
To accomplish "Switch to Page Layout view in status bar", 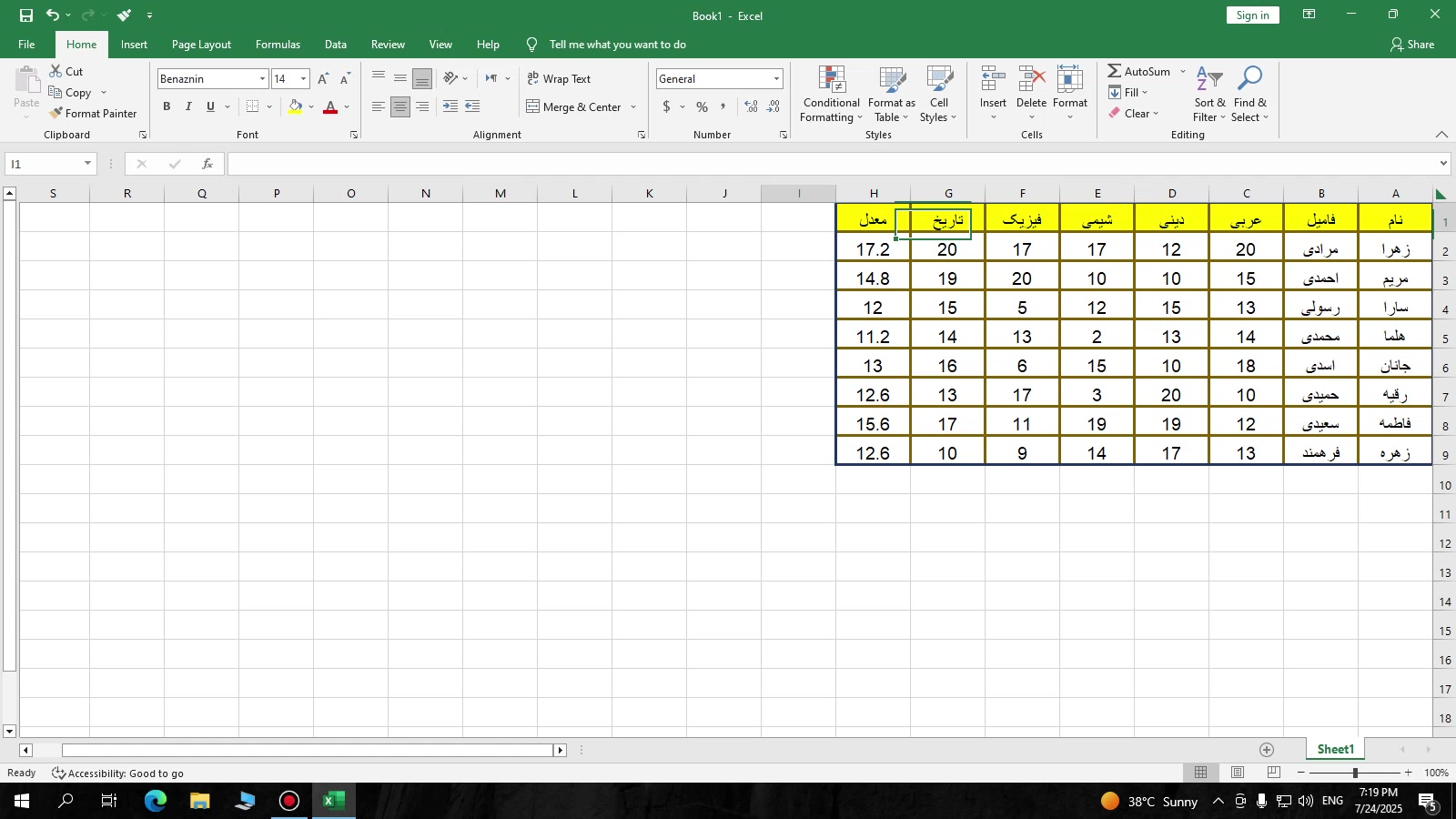I will coord(1238,773).
